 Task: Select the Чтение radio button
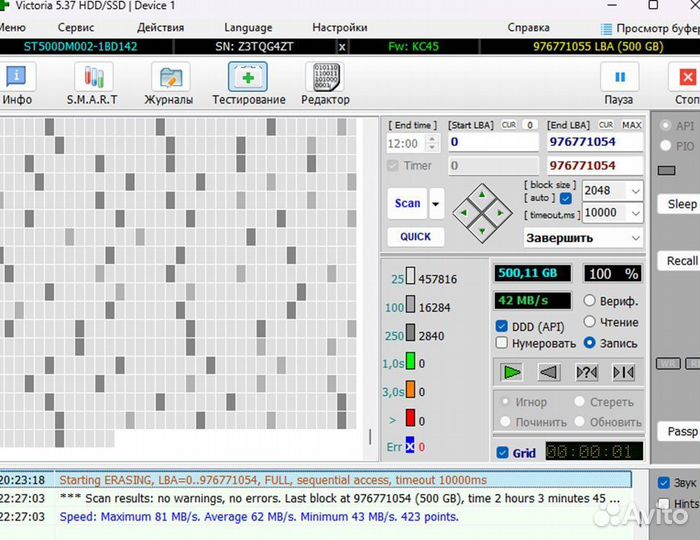590,322
